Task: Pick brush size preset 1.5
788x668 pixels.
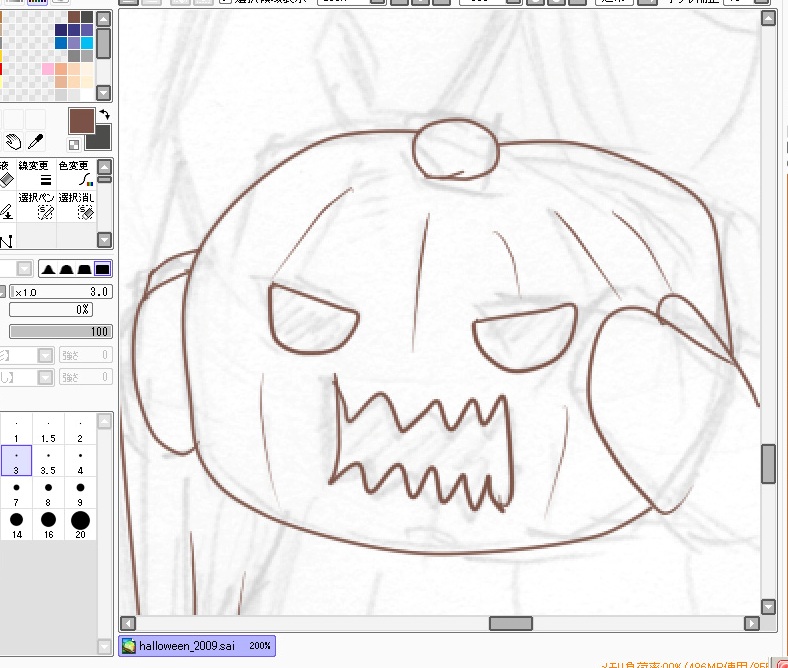Action: coord(48,429)
